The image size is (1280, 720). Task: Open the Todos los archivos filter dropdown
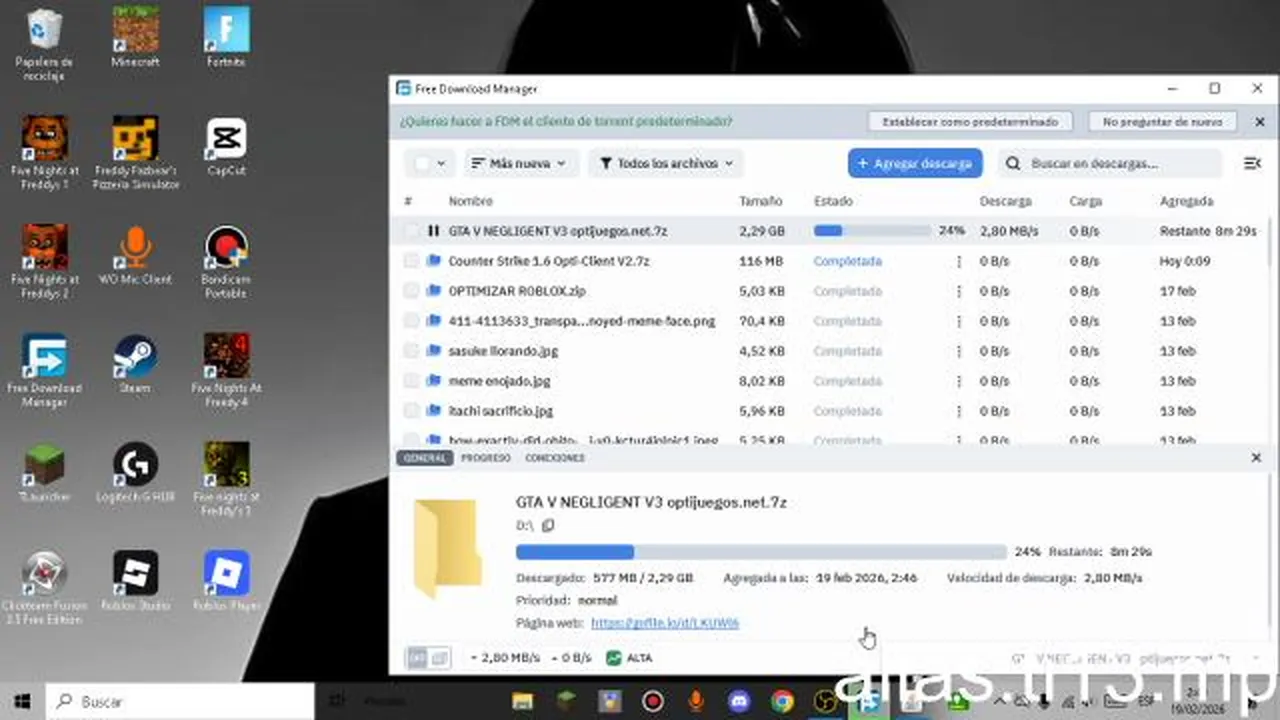click(x=666, y=163)
